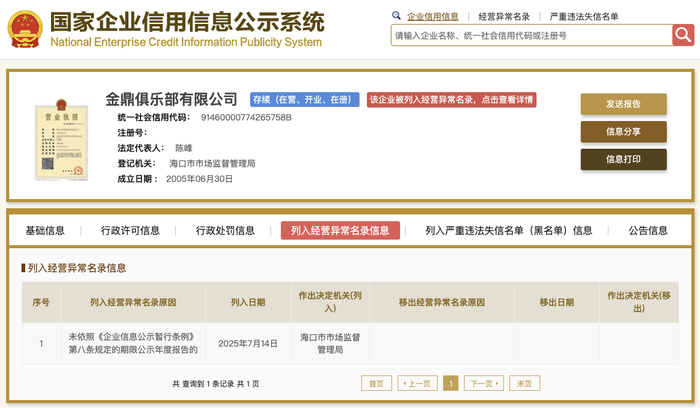Click the section heading 列入经营异常名录信息
700x408 pixels.
pyautogui.click(x=77, y=268)
